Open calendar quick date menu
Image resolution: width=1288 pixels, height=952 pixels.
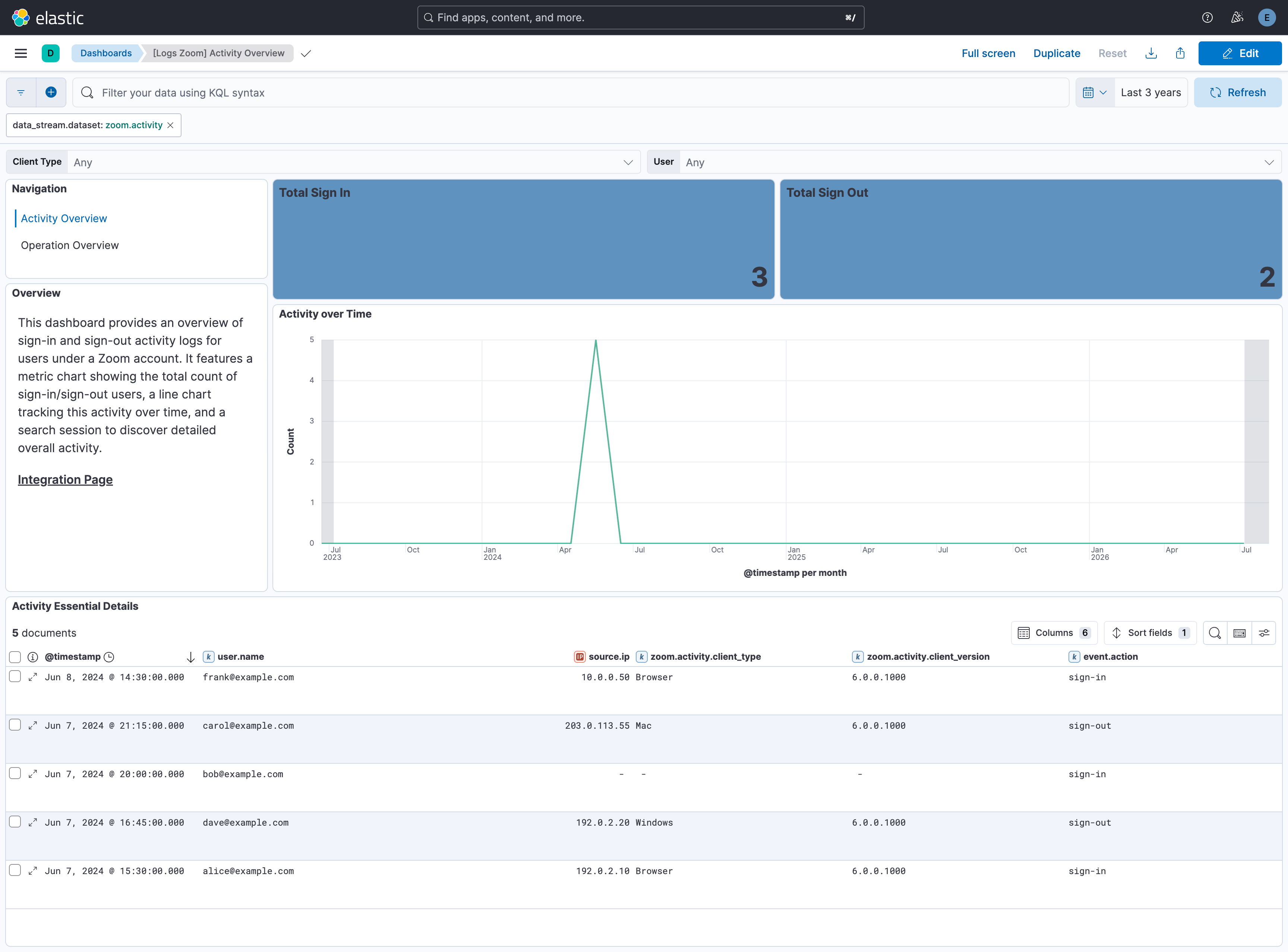tap(1095, 92)
